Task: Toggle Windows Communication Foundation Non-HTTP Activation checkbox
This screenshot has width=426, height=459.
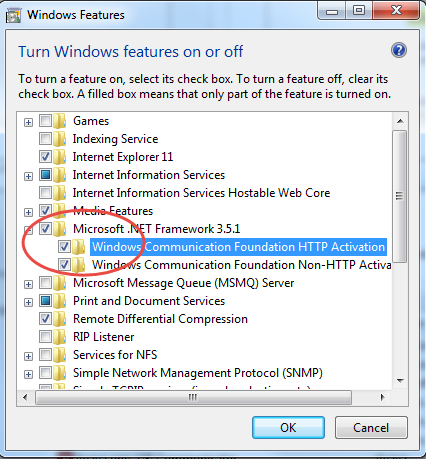Action: click(x=64, y=265)
